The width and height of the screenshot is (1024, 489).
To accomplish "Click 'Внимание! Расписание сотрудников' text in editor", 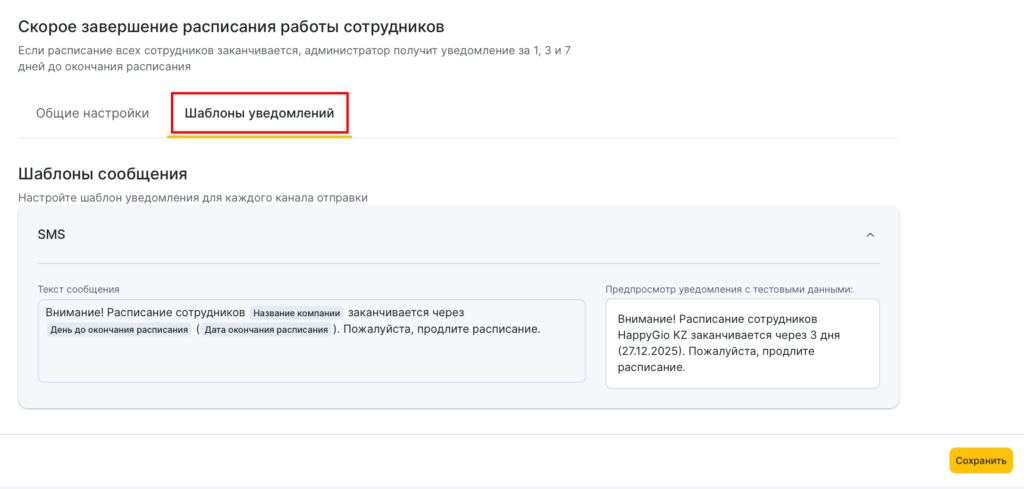I will 145,313.
